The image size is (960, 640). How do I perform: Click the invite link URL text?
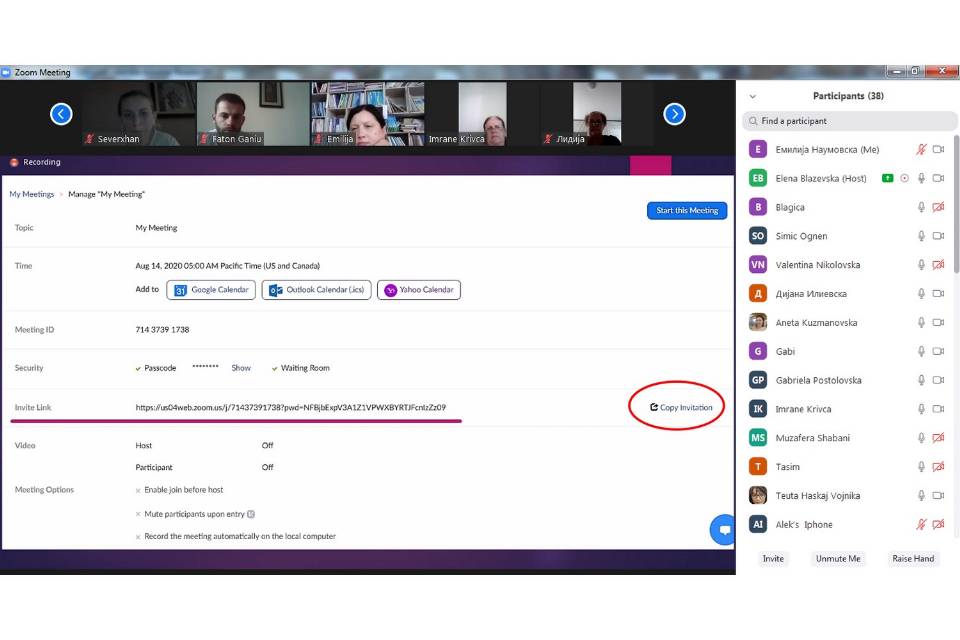(x=291, y=407)
